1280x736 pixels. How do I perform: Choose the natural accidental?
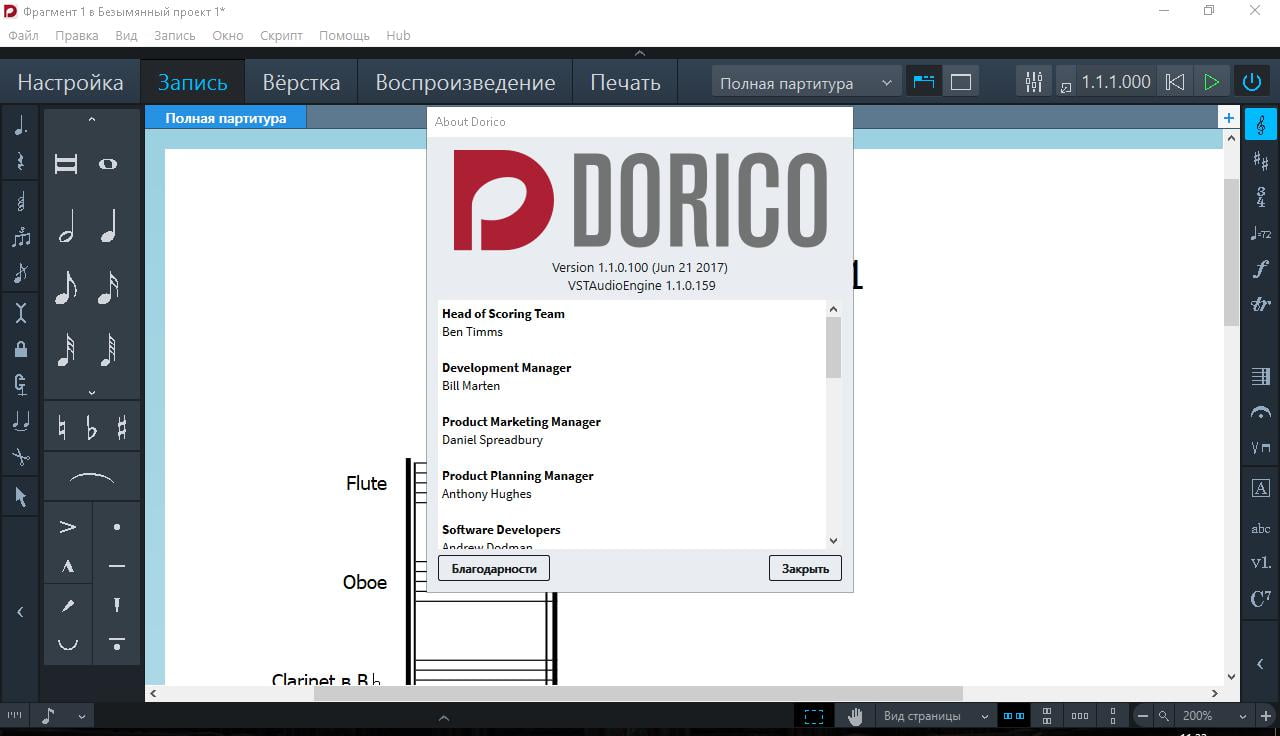pos(62,428)
